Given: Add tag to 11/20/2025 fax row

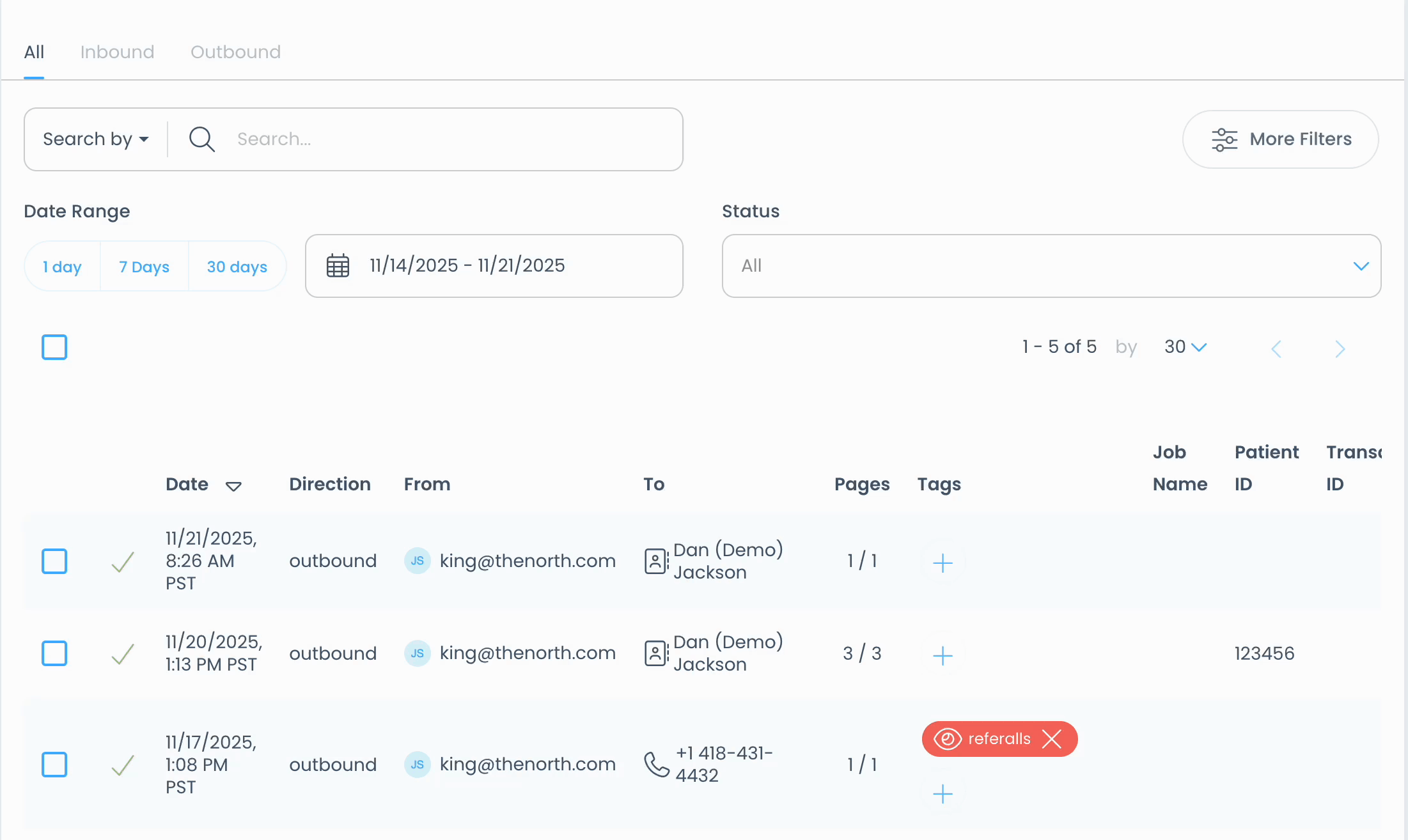Looking at the screenshot, I should pos(943,655).
